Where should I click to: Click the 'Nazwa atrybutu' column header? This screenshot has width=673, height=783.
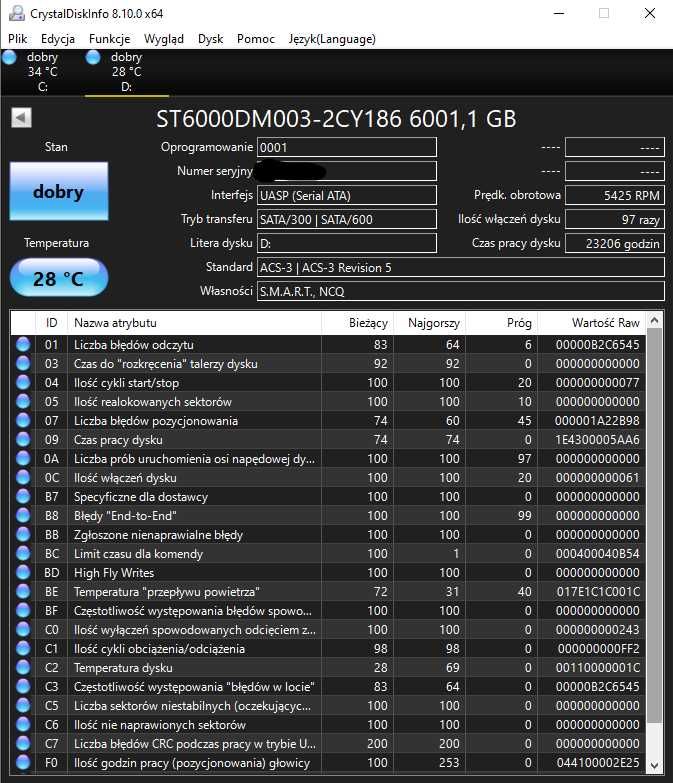coord(194,323)
